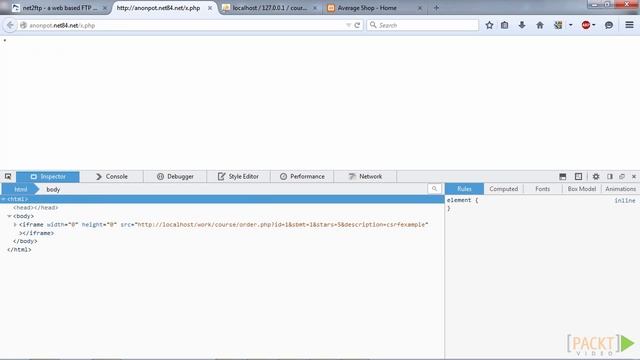Click the Adblock Plus icon
The image size is (640, 360).
[586, 25]
